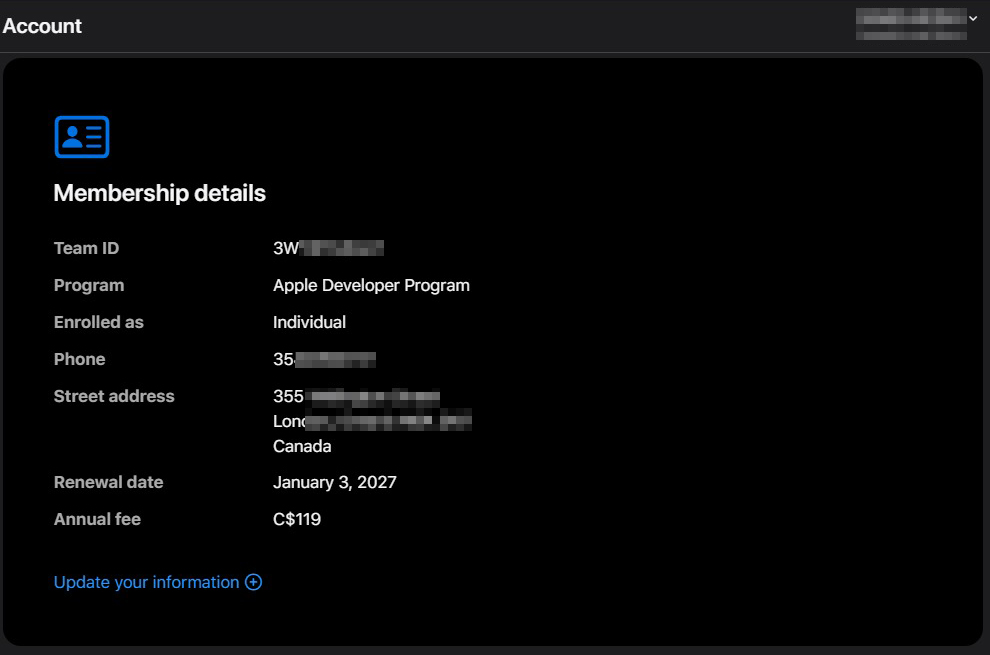Click the Renewal date label

point(108,482)
